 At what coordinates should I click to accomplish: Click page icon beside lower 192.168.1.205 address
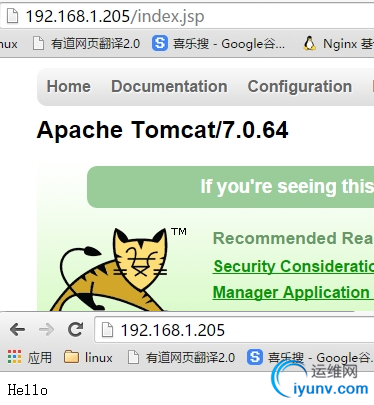click(x=107, y=330)
